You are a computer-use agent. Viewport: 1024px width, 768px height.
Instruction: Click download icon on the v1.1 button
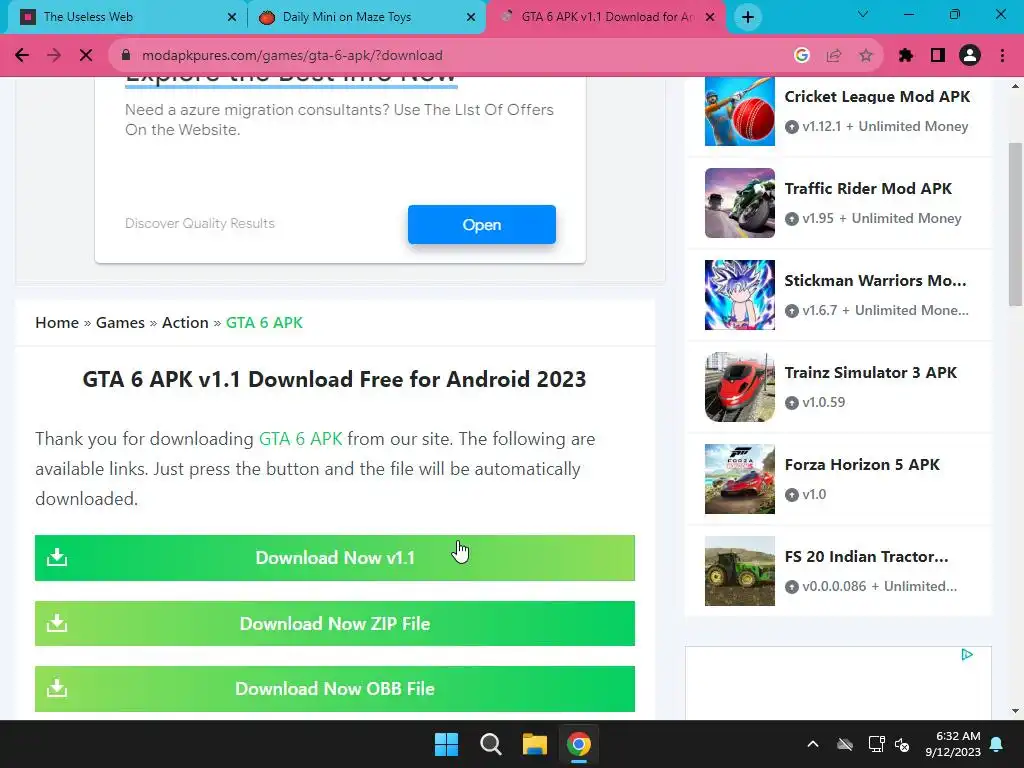click(57, 557)
